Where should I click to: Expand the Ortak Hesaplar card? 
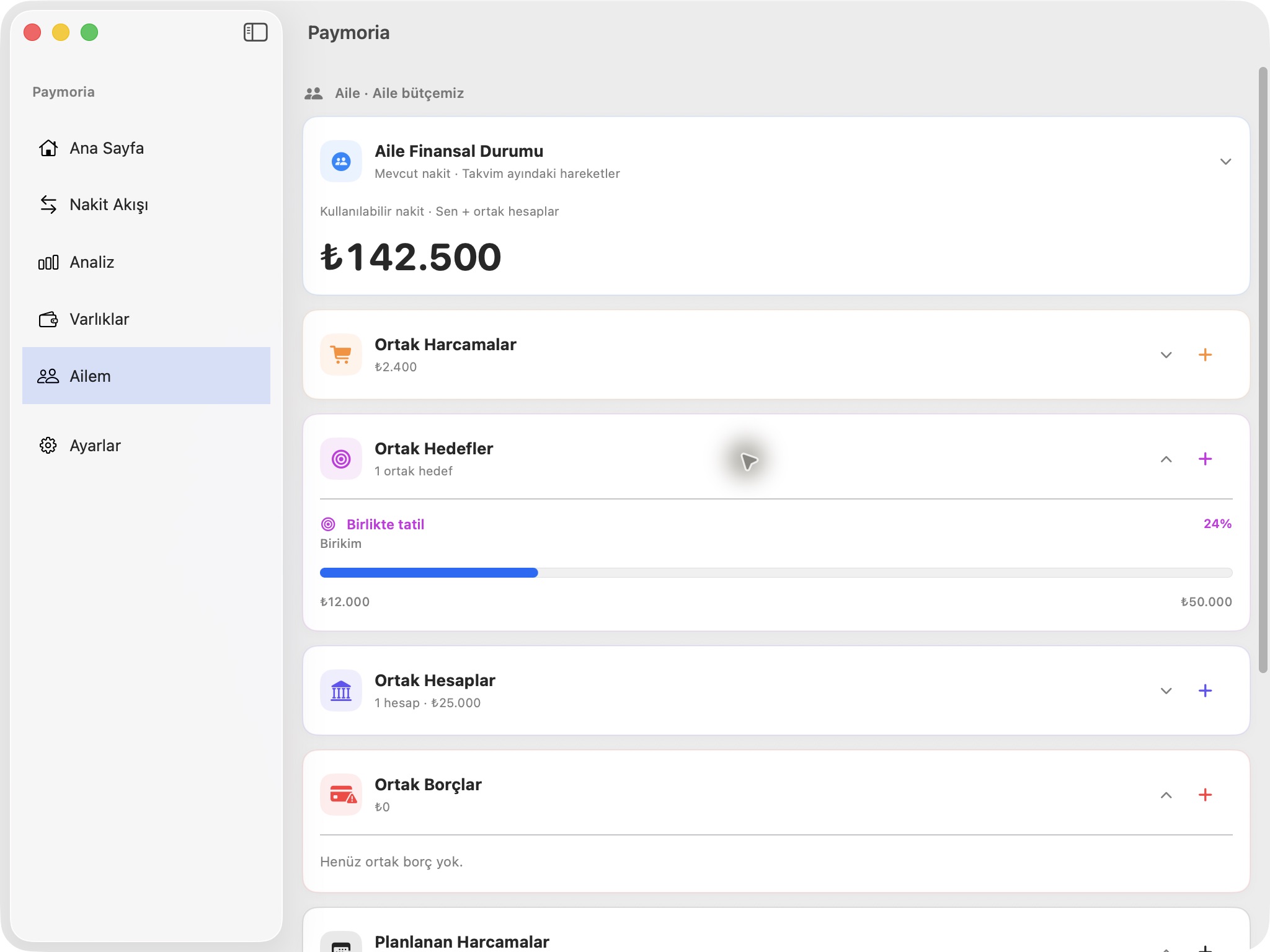[1166, 690]
